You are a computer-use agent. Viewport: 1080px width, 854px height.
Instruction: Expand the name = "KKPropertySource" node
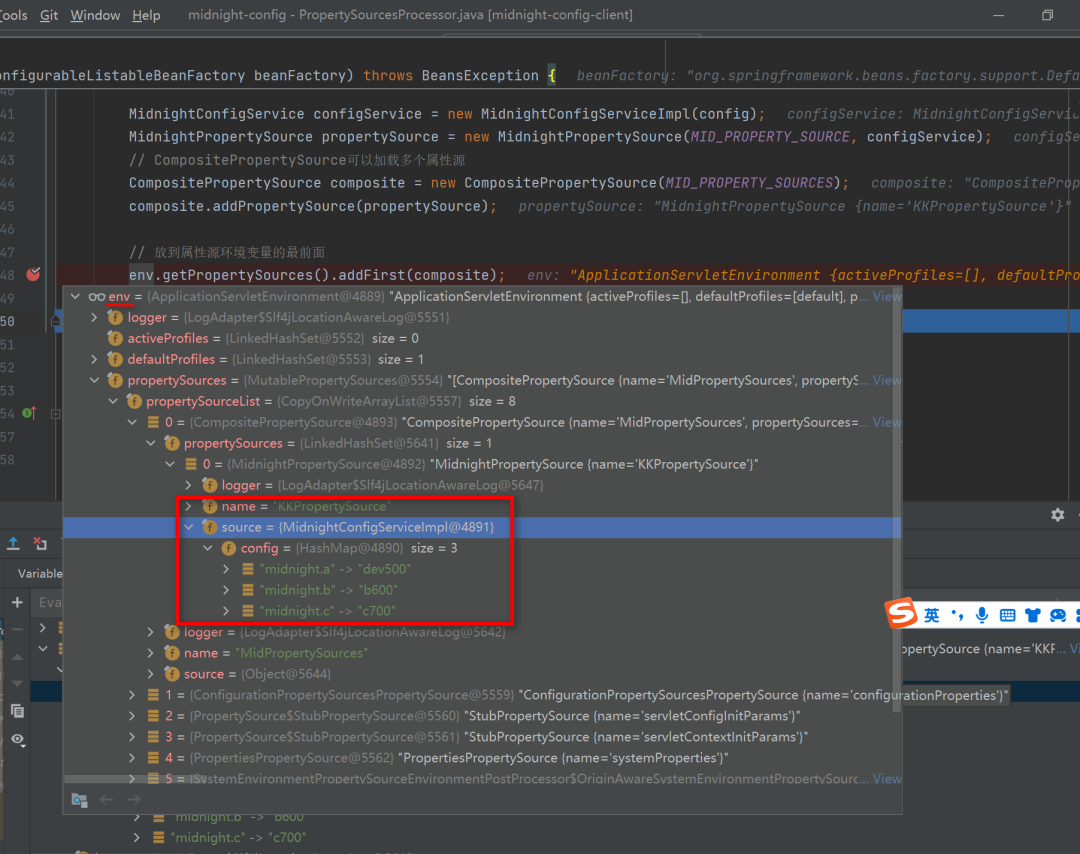[189, 506]
